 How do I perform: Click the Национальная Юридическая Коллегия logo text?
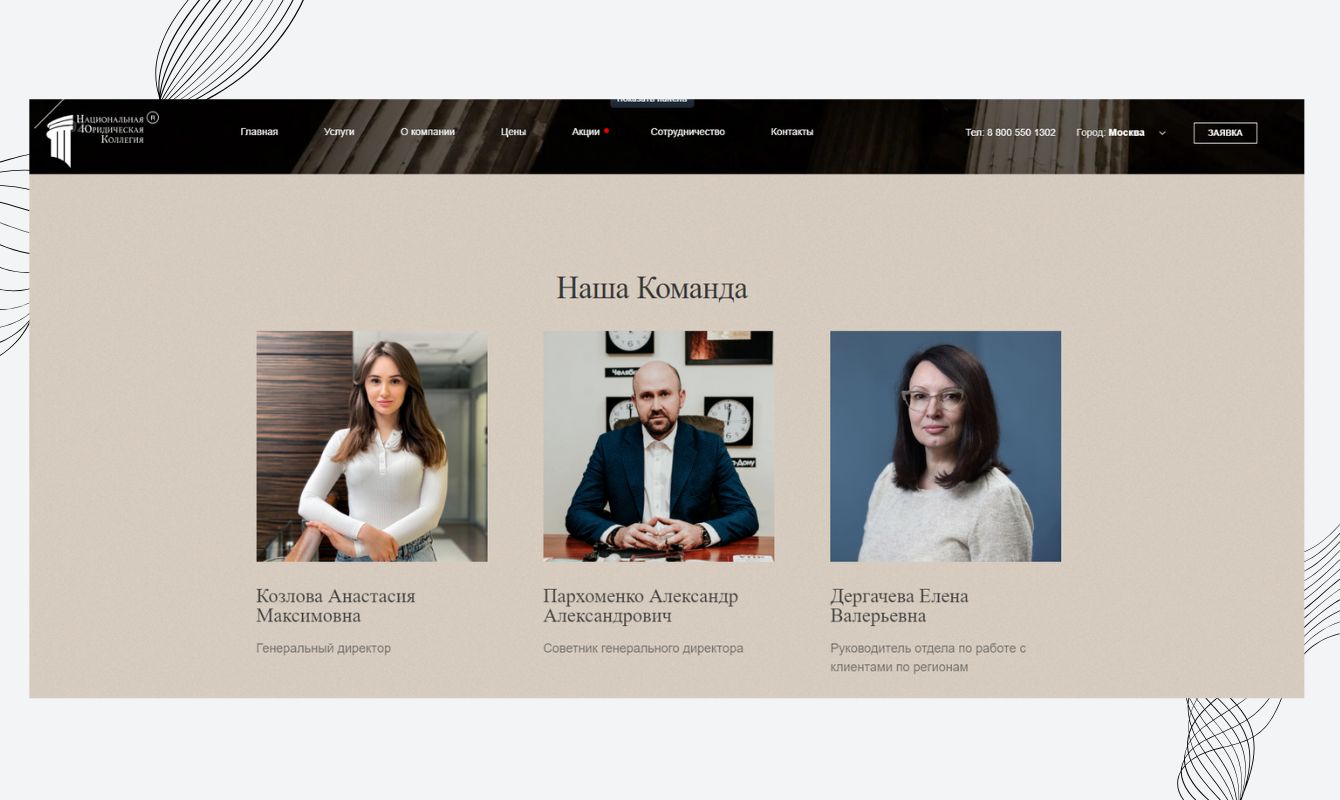tap(112, 129)
